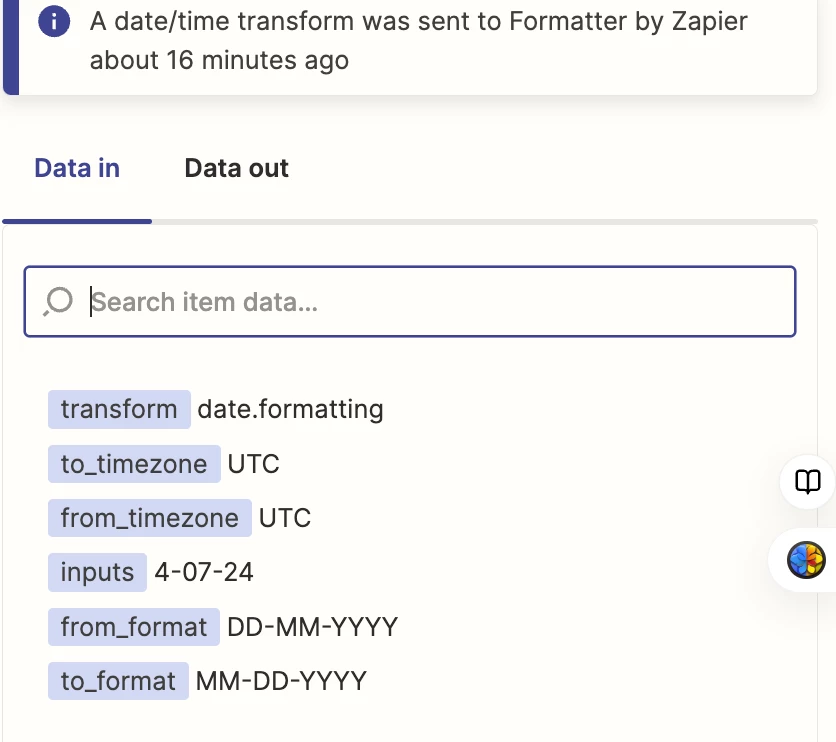Click the magnifying glass search icon
This screenshot has height=742, width=836.
point(59,300)
